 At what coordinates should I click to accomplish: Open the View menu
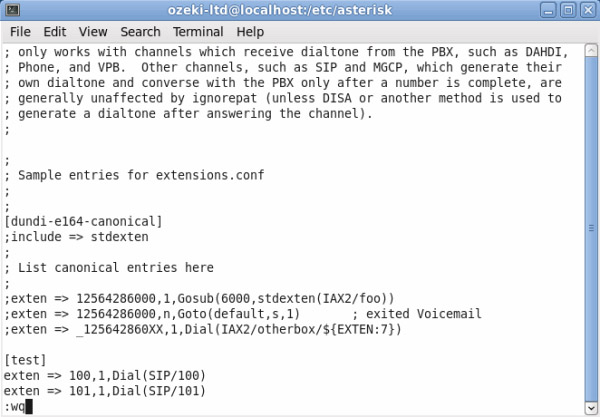(x=93, y=32)
